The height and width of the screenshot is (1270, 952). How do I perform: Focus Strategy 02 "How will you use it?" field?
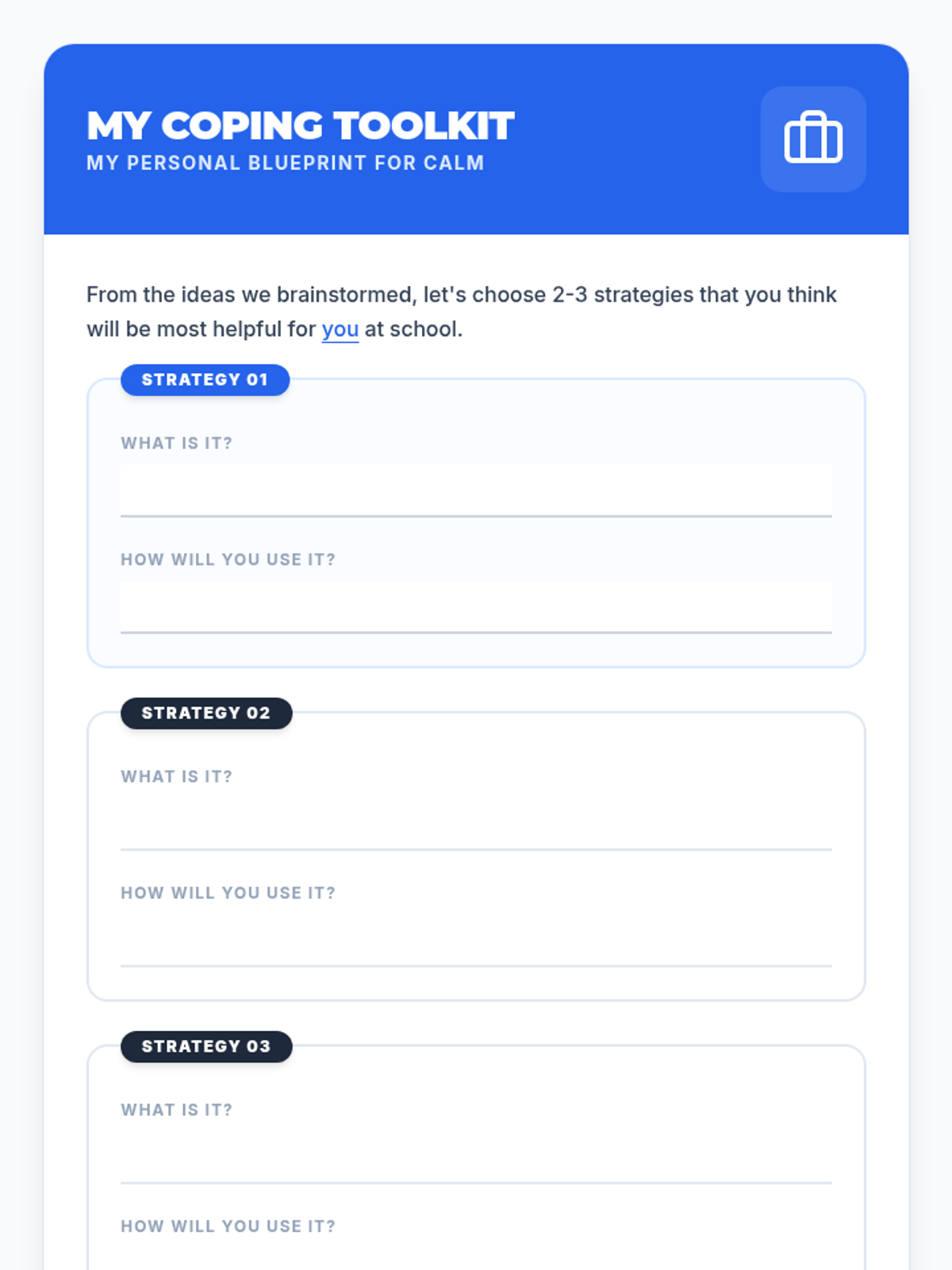pos(476,941)
